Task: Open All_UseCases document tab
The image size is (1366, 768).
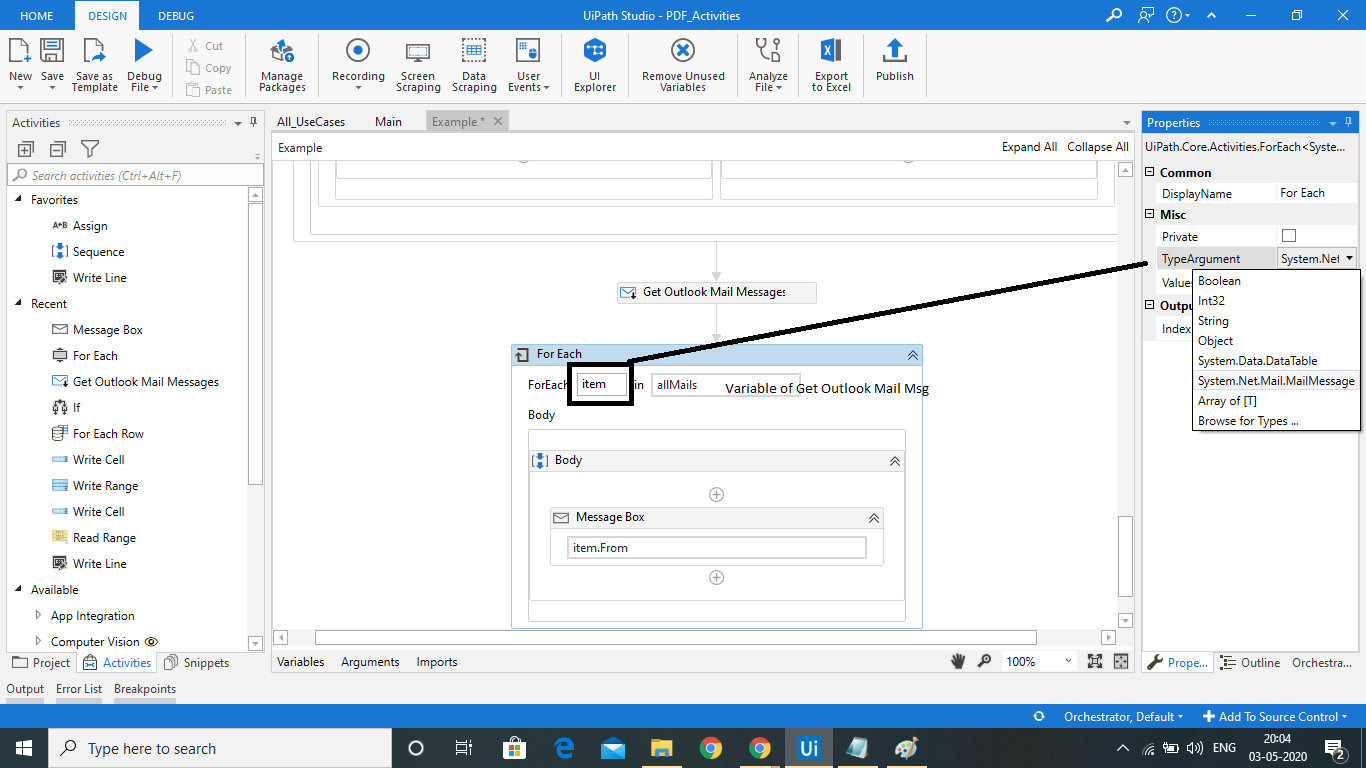Action: pyautogui.click(x=311, y=121)
